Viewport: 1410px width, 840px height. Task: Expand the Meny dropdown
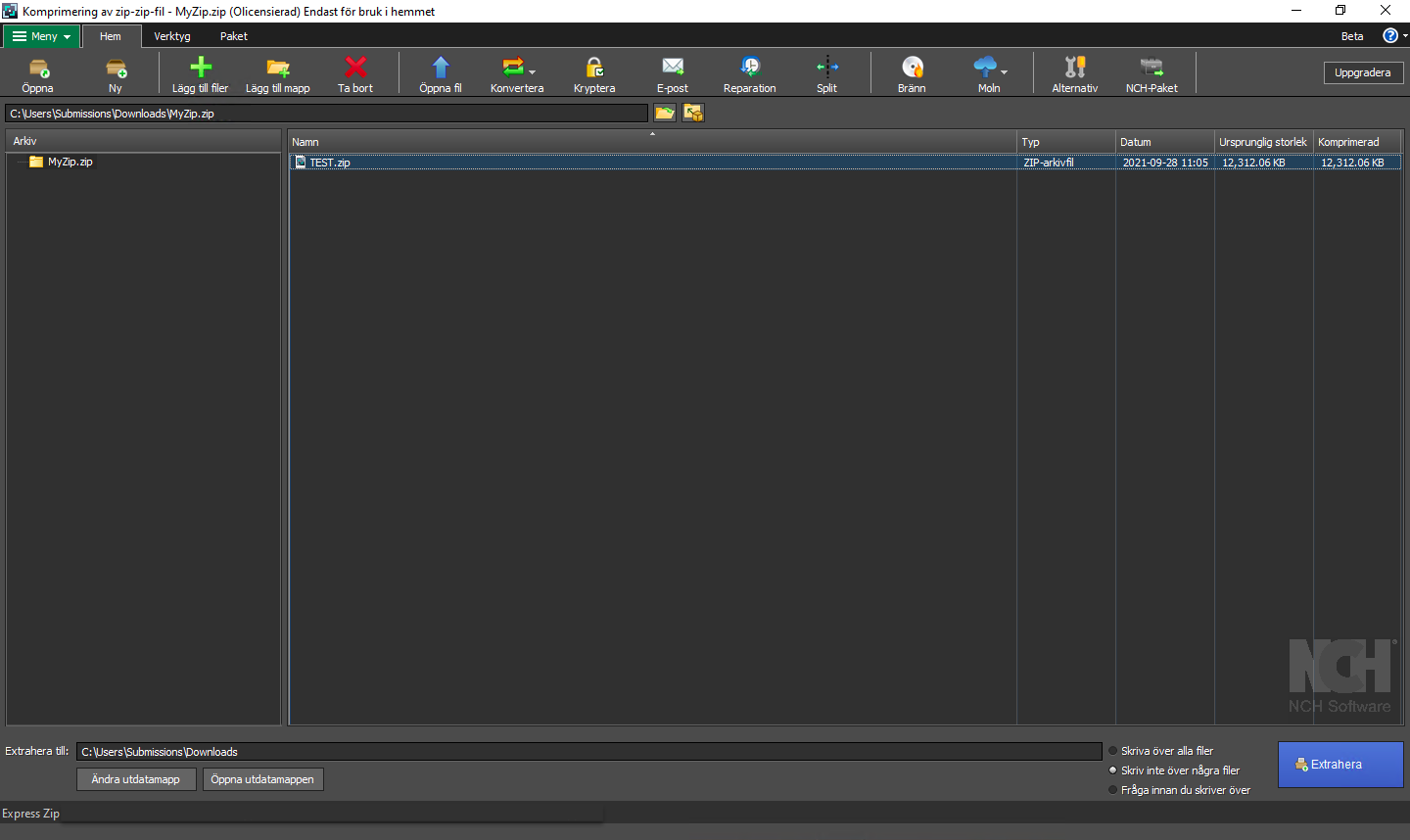[42, 36]
